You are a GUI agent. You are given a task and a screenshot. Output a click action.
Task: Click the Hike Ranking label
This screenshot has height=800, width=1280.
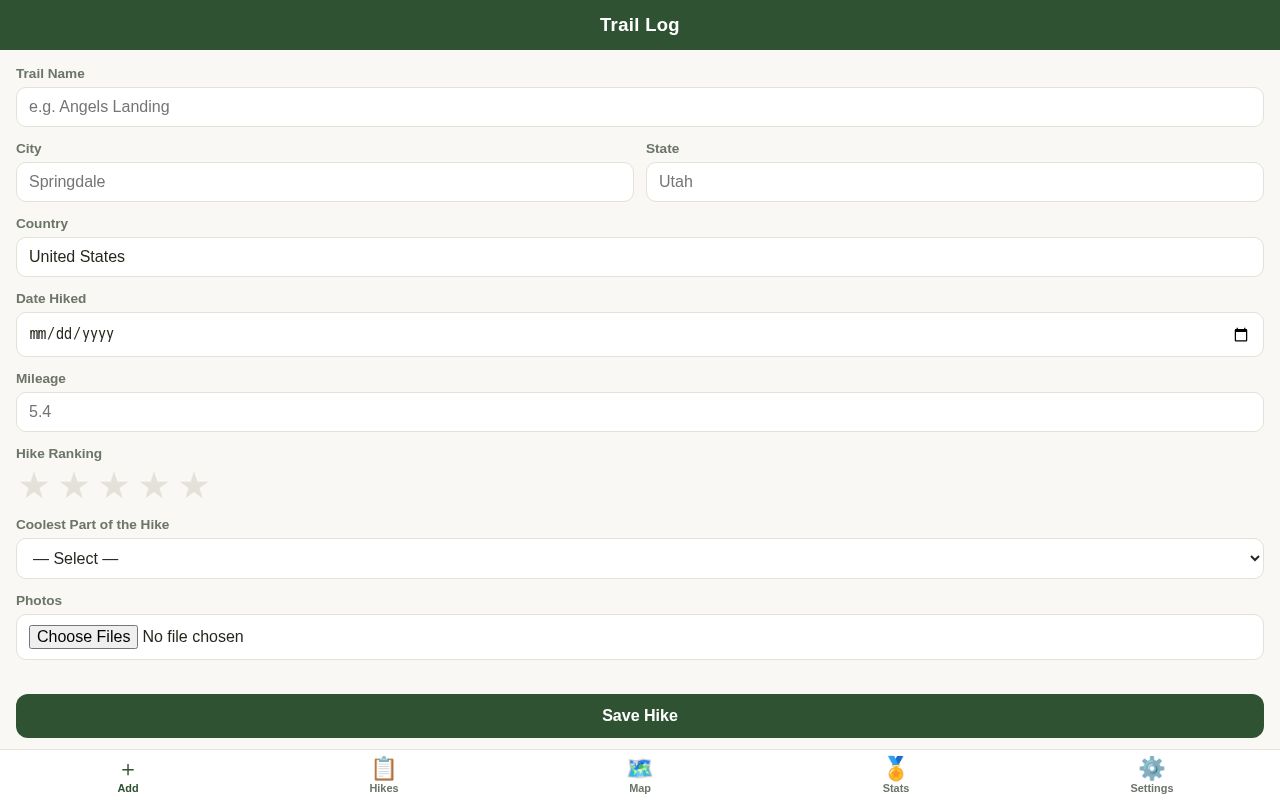[x=59, y=454]
